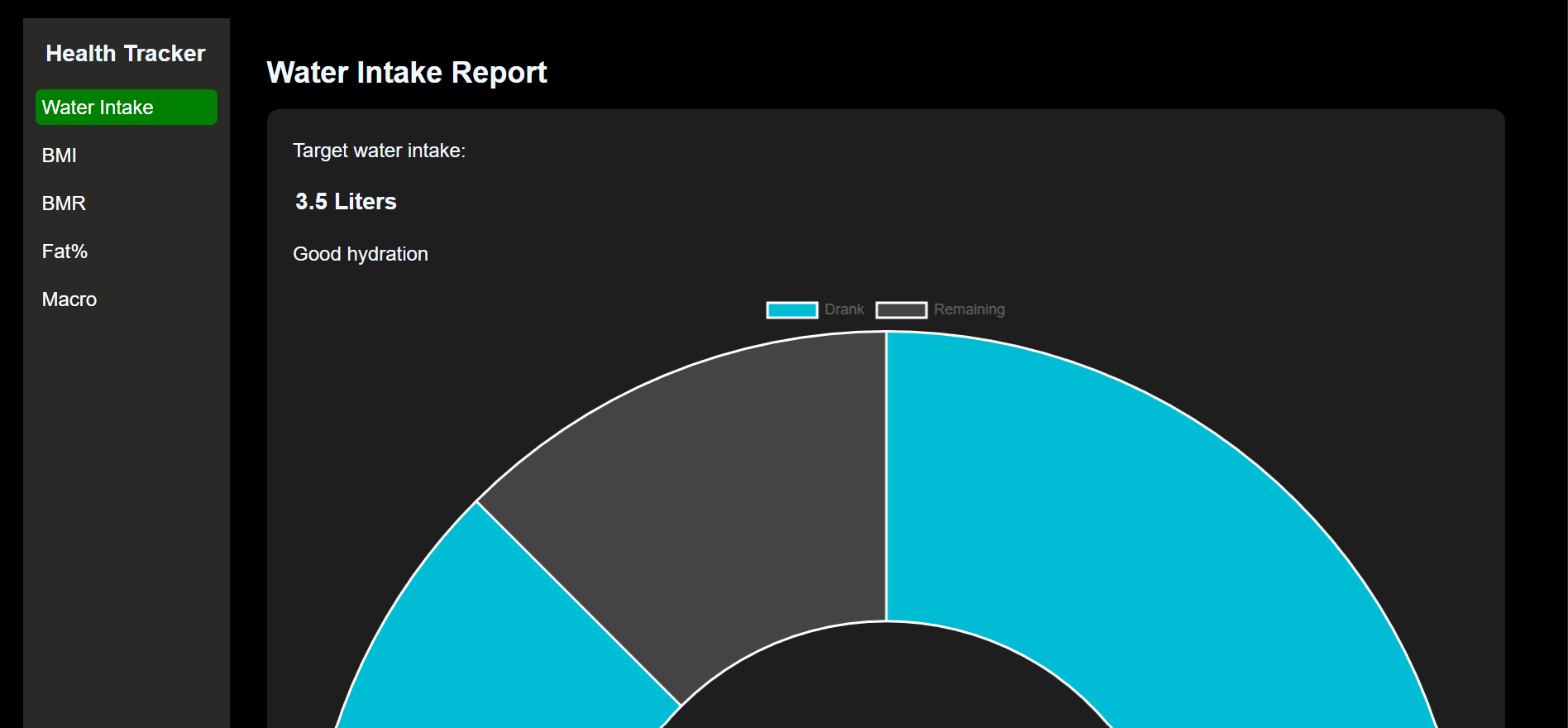The width and height of the screenshot is (1568, 728).
Task: Click the Target water intake label
Action: [379, 151]
